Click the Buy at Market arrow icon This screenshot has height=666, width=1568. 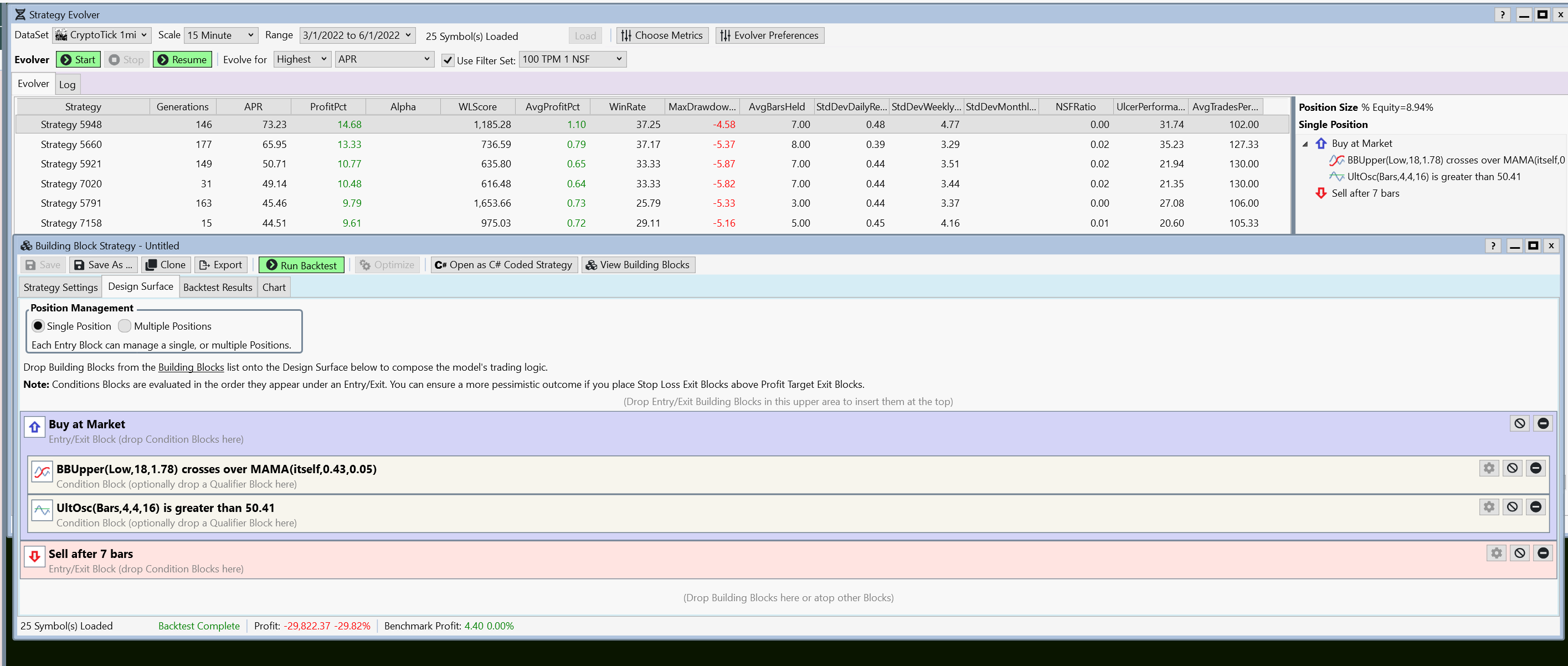coord(35,427)
